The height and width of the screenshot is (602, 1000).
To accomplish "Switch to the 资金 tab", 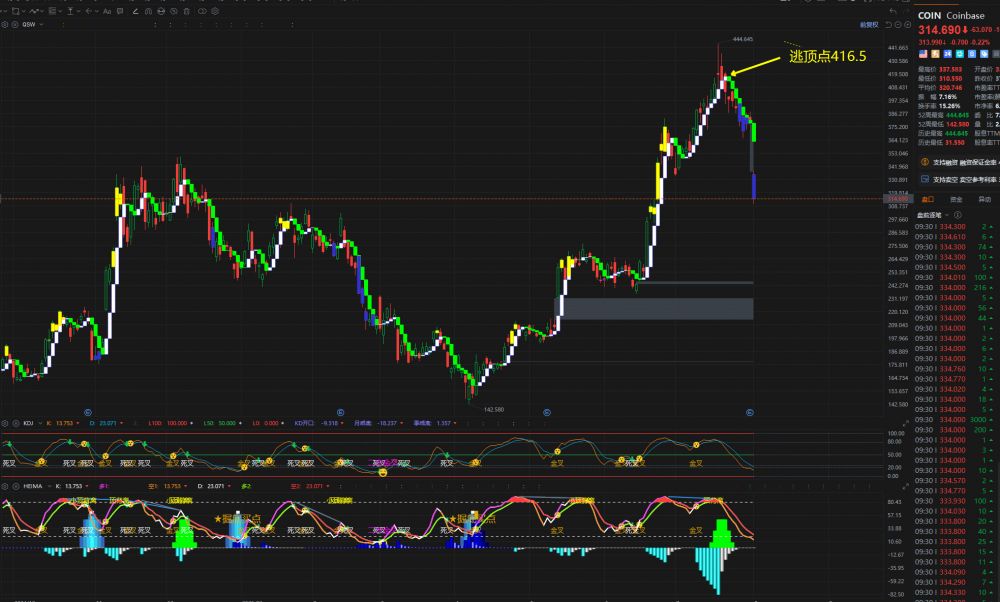I will point(956,199).
